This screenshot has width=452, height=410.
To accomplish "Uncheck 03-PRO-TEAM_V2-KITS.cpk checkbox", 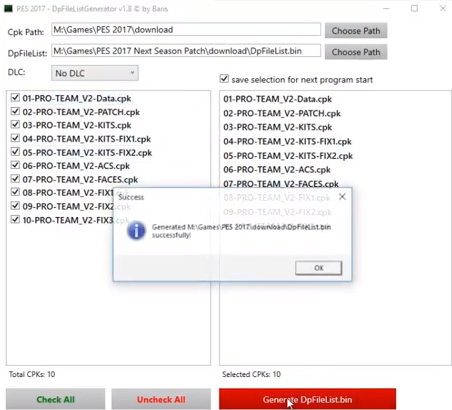I will (15, 125).
